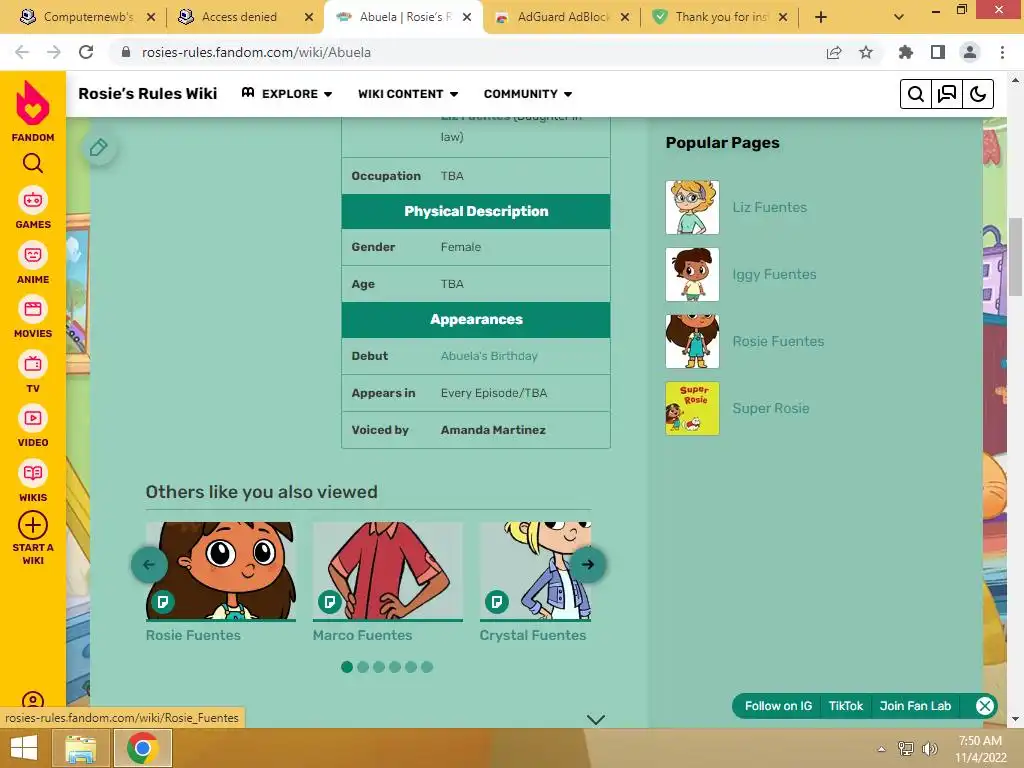Follow on IG button

point(778,706)
